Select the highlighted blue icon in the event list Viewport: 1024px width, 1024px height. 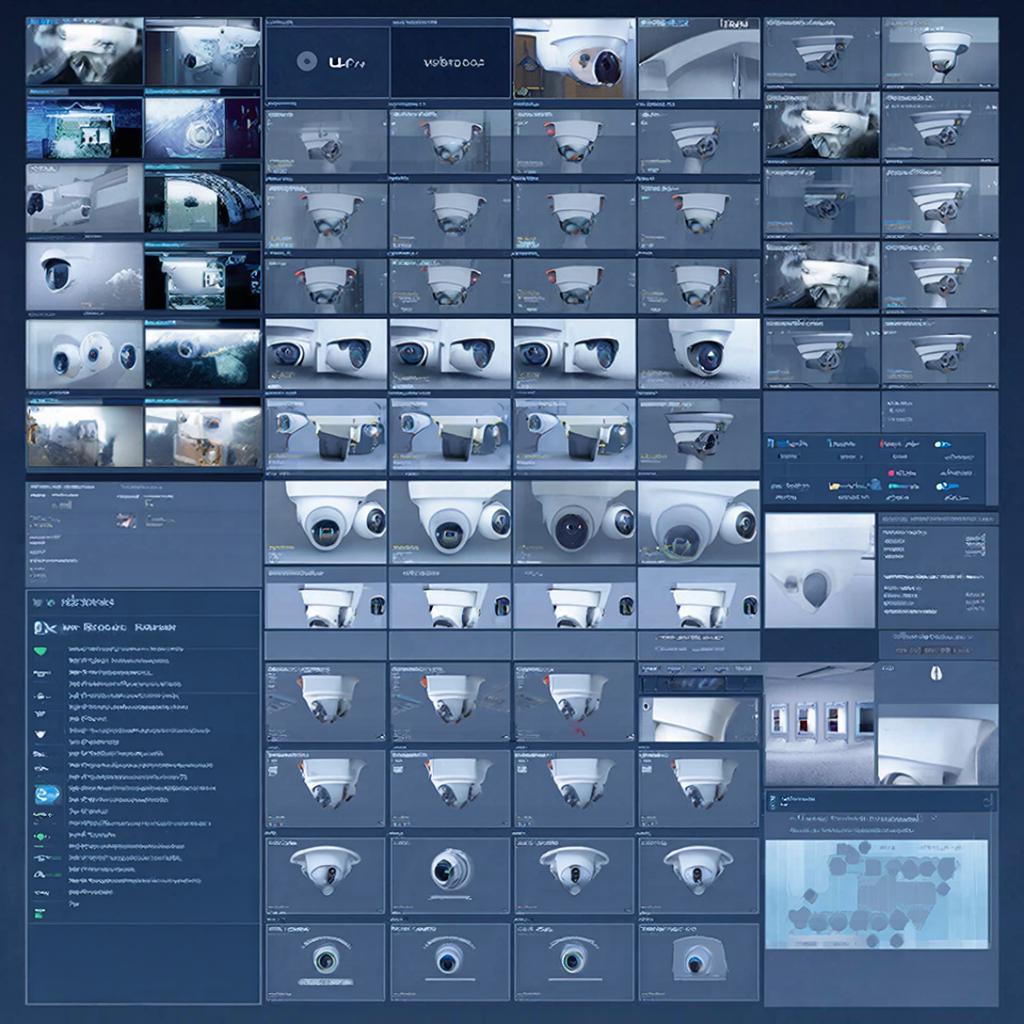[47, 794]
